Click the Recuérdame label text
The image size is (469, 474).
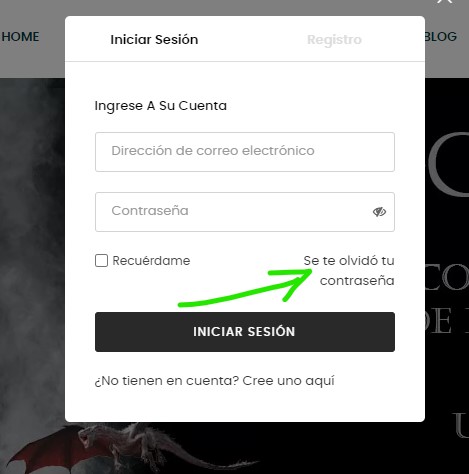151,261
